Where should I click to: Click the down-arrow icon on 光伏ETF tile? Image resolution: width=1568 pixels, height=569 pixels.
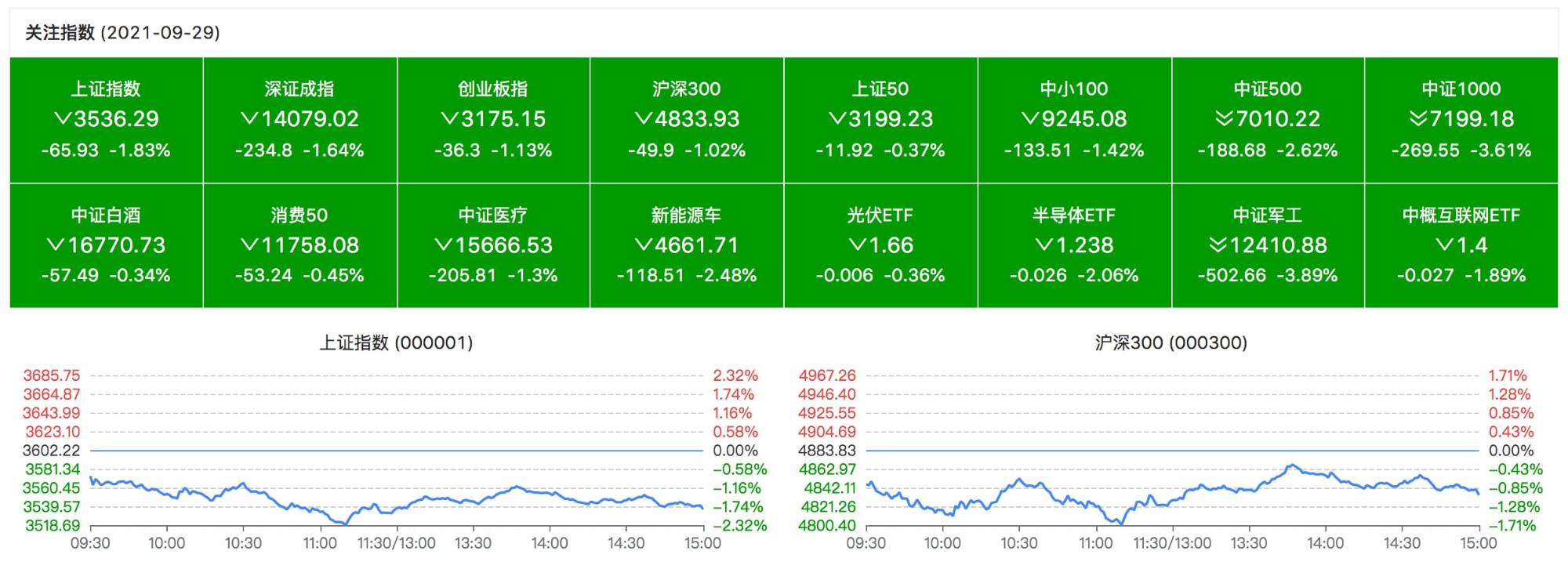pos(857,245)
